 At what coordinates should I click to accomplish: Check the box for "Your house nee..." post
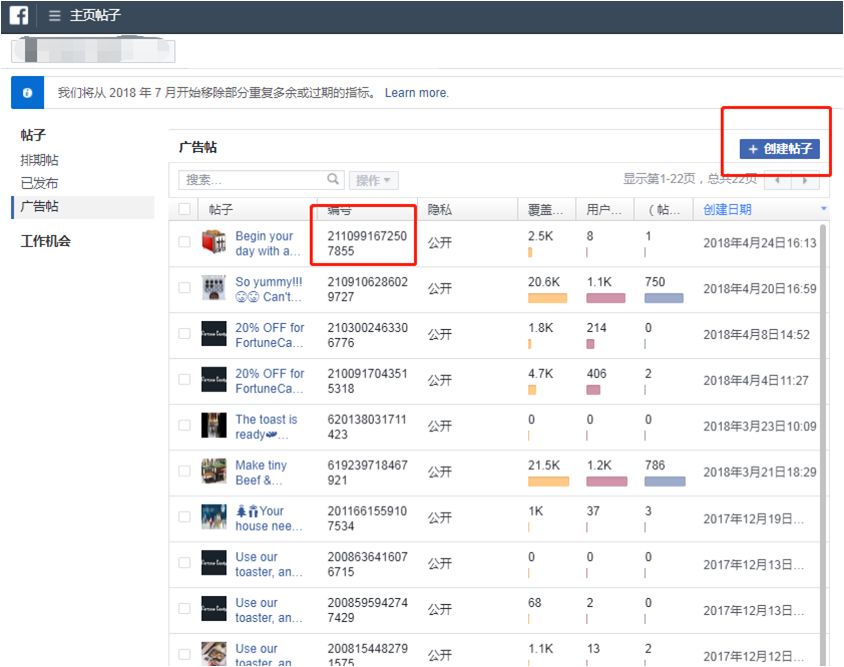(184, 516)
